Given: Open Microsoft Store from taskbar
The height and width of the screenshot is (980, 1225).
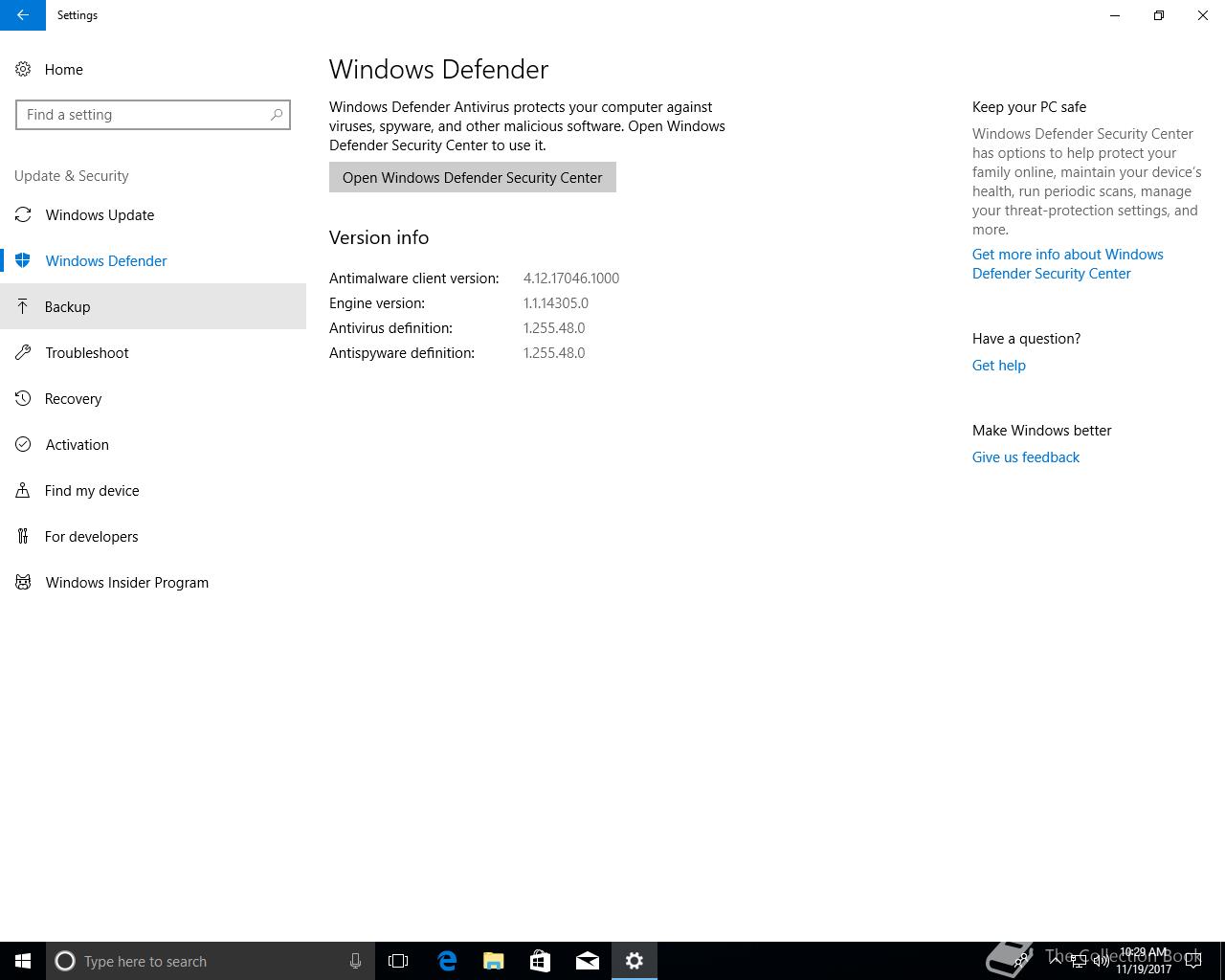Looking at the screenshot, I should [541, 961].
